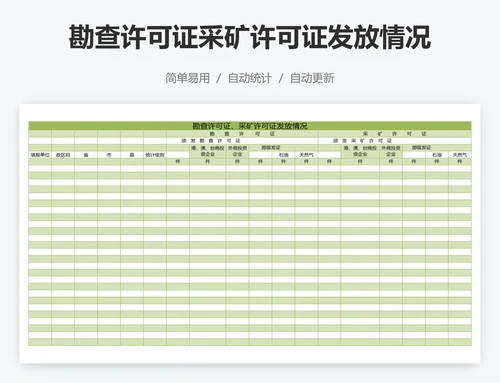Select 外商投资企业 under 采矿许可证

(391, 151)
